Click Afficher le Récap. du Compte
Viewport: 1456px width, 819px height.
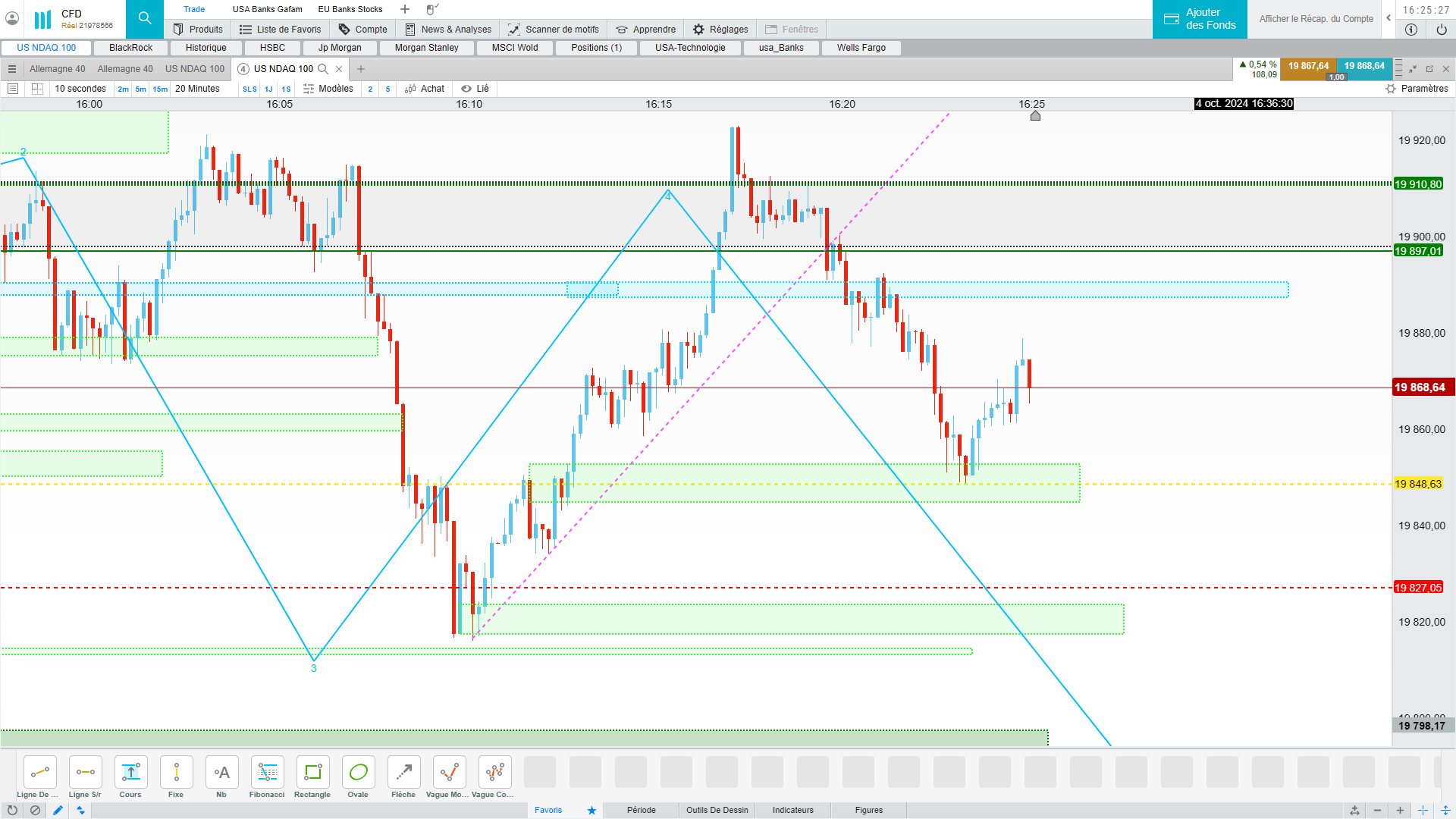pos(1316,19)
